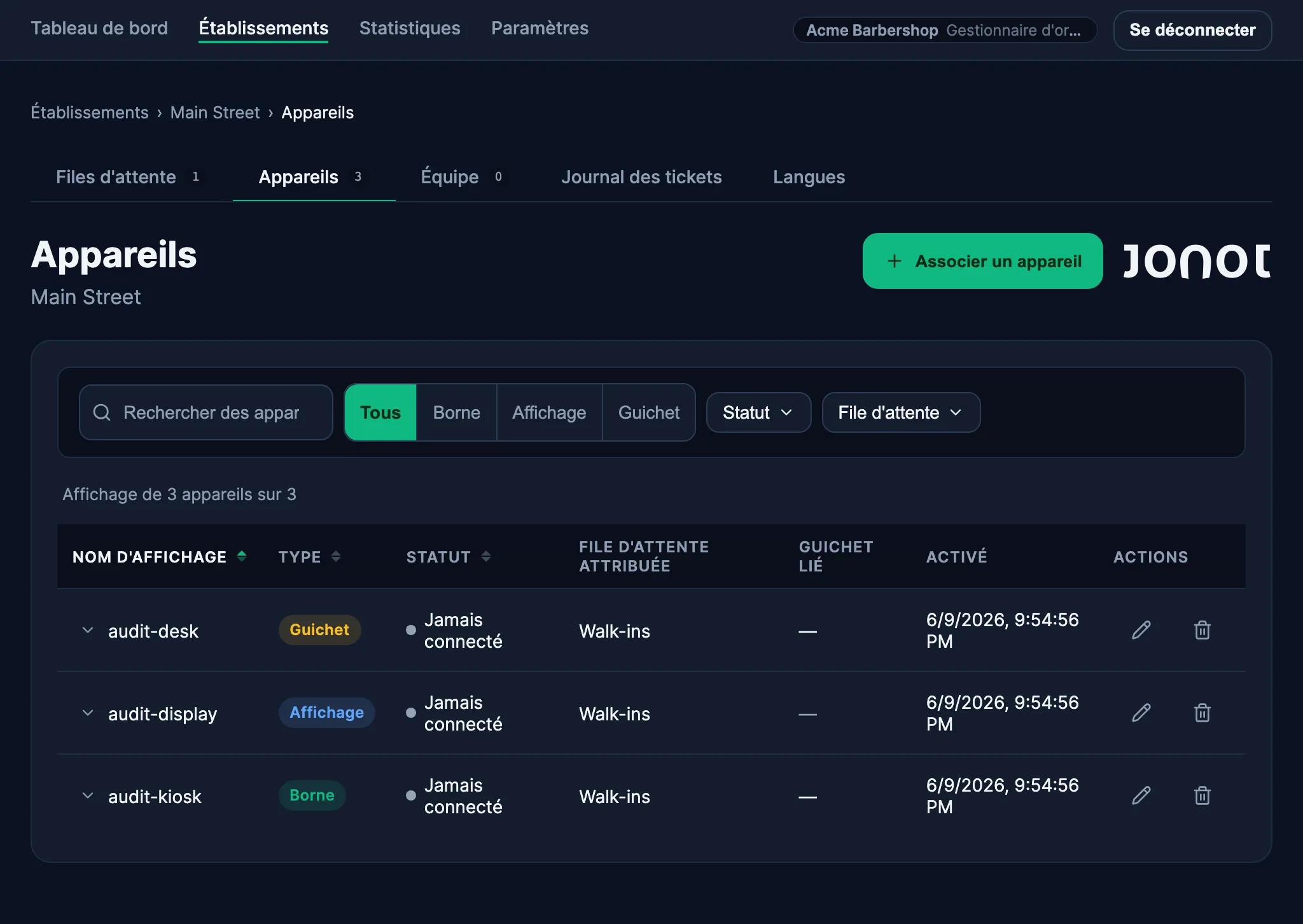Expand the audit-display row
Screen dimensions: 1303x924
(x=88, y=713)
